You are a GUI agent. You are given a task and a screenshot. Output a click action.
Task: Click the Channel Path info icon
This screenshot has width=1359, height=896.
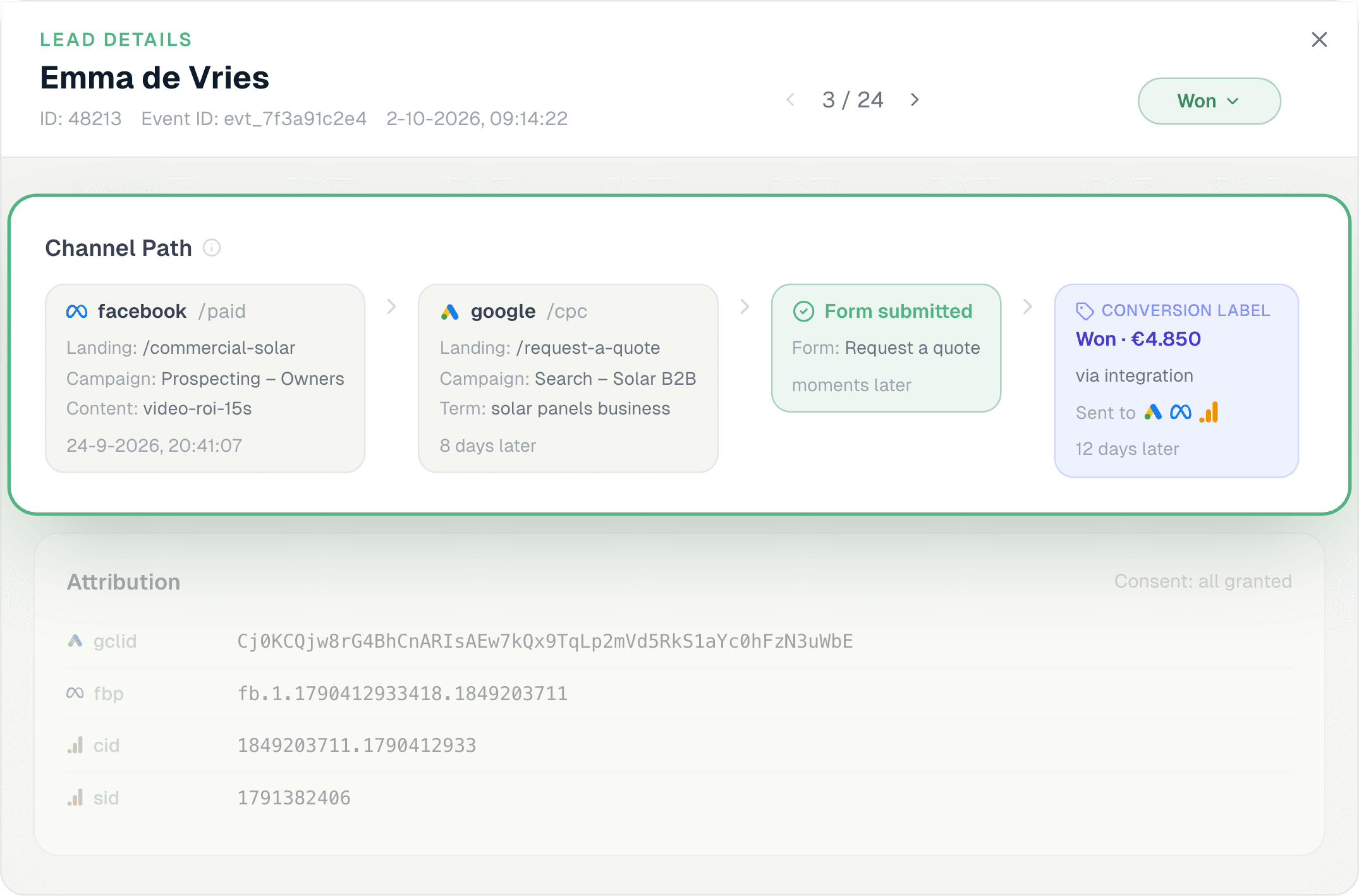click(212, 248)
